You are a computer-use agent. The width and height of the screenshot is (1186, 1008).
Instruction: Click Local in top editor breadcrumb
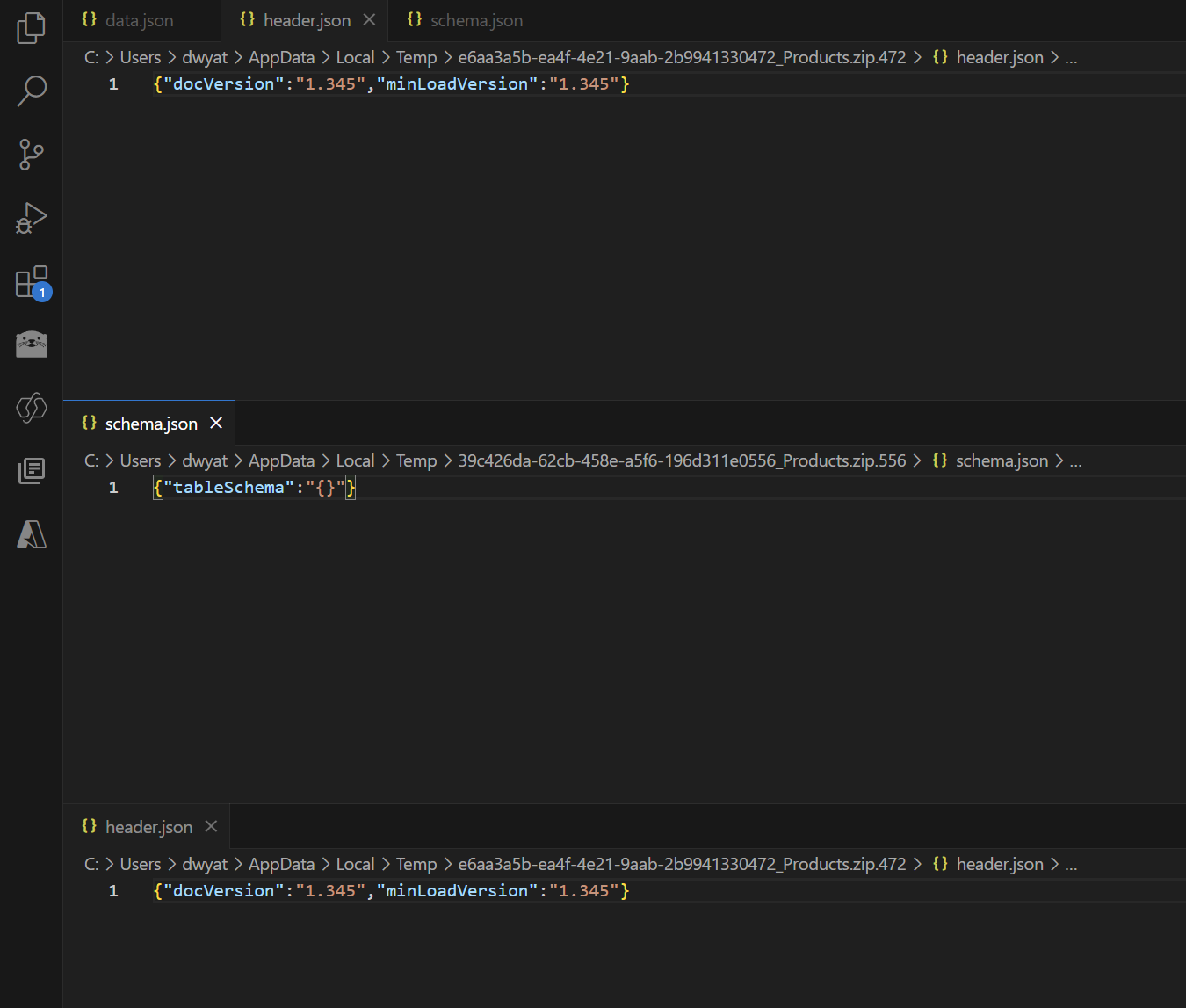355,57
